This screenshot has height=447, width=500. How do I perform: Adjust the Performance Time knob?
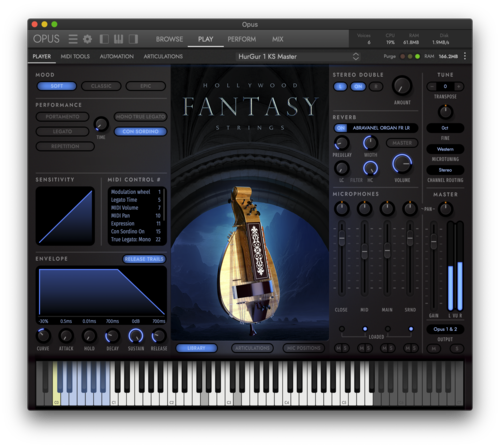pyautogui.click(x=101, y=124)
